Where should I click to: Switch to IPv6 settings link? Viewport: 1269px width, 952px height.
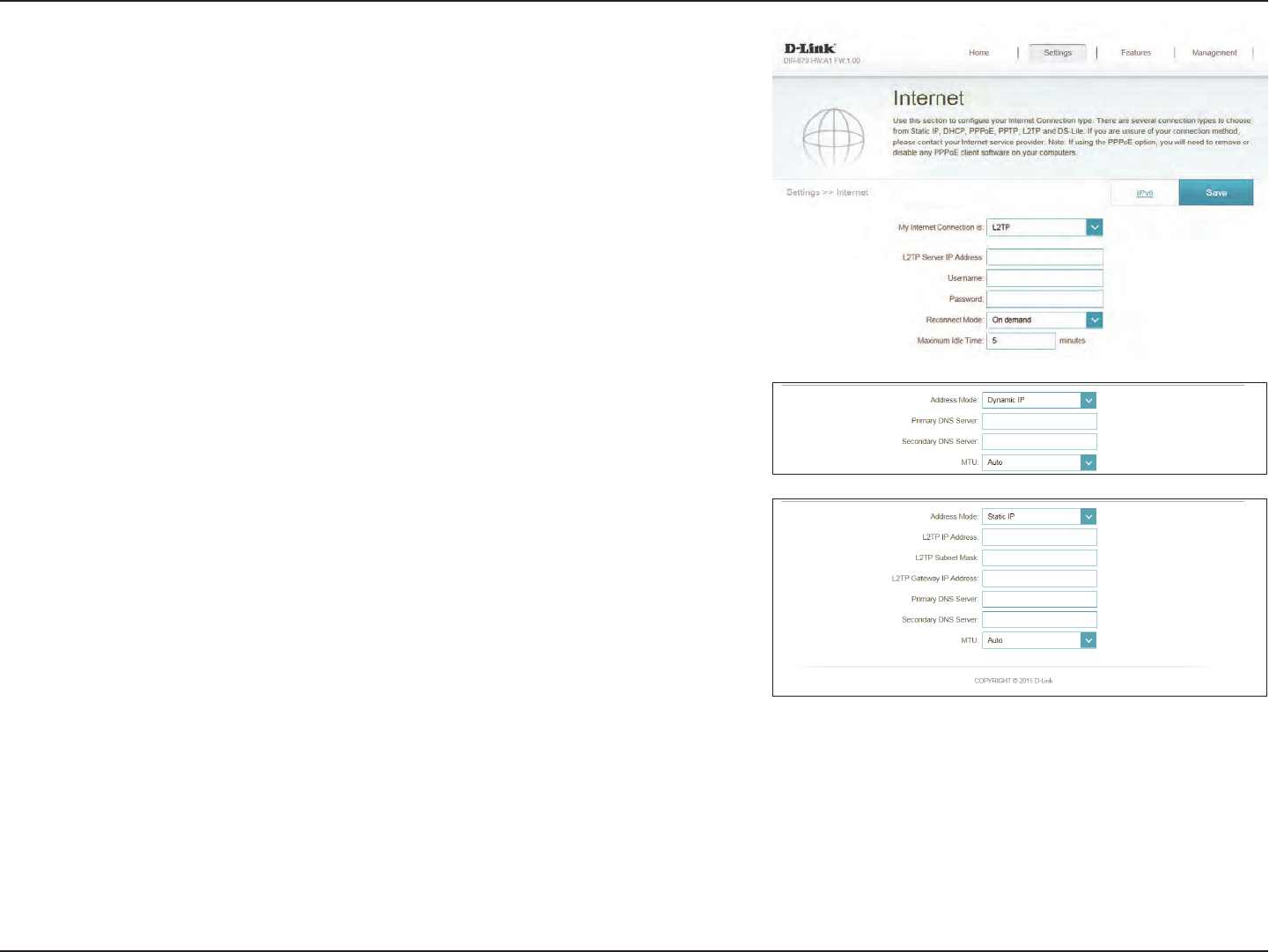tap(1144, 193)
